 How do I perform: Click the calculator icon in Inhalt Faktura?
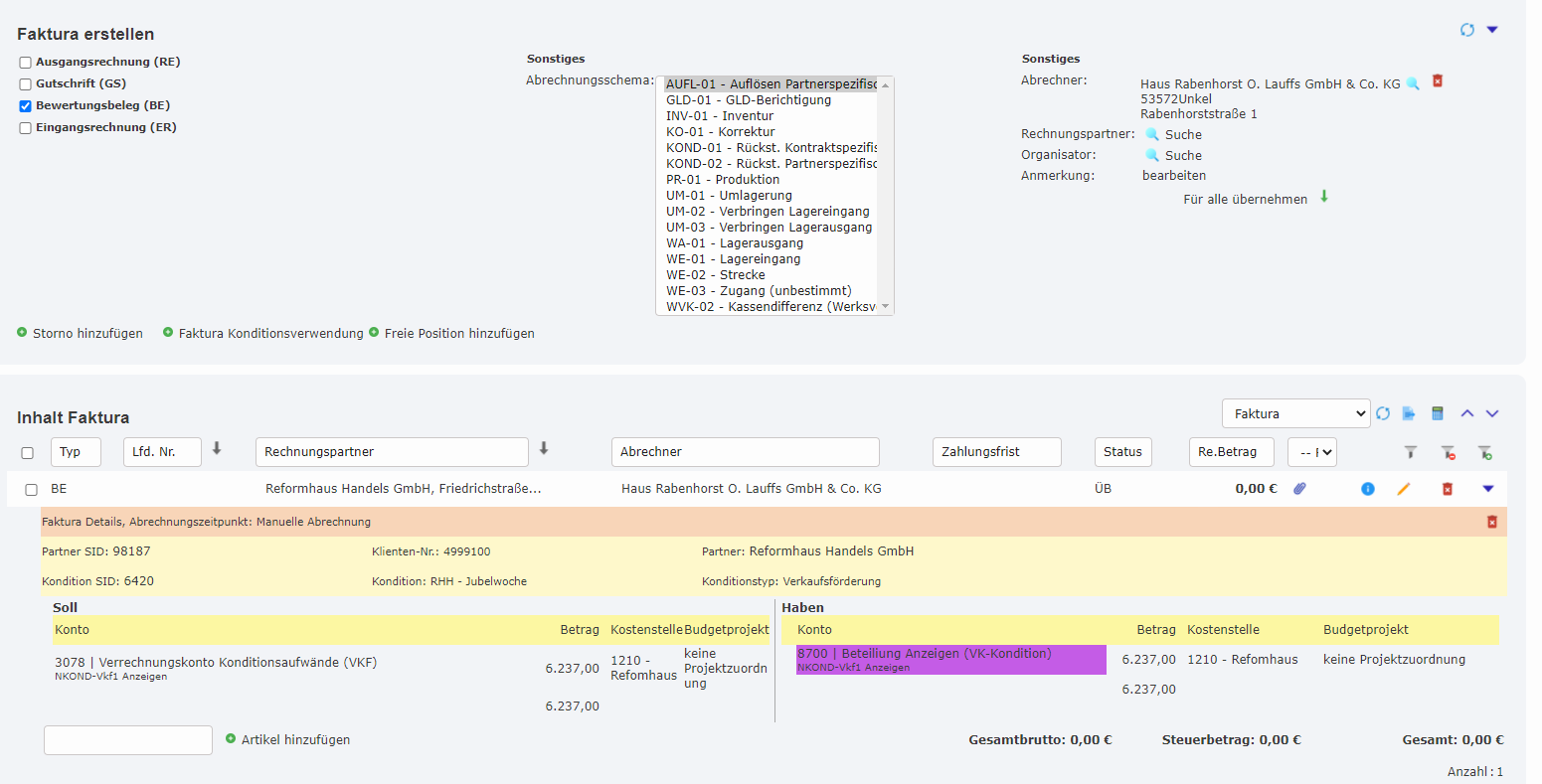point(1437,413)
